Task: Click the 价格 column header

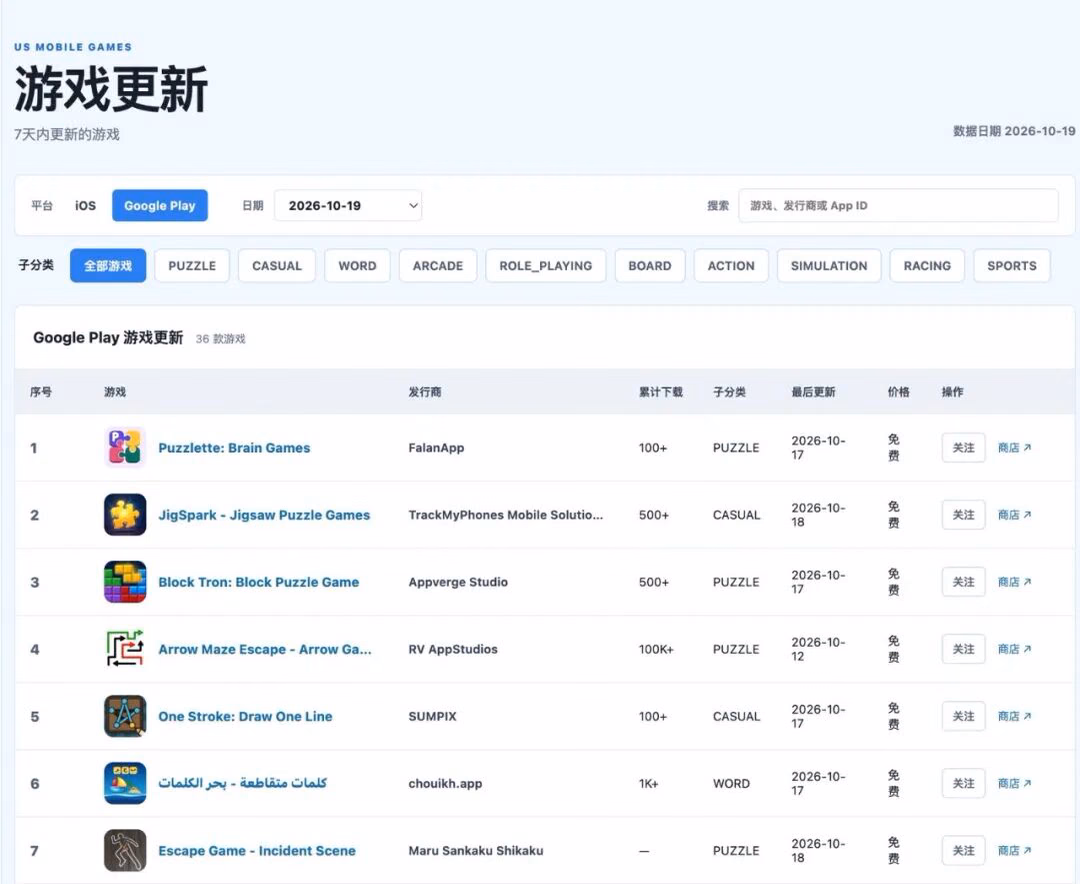Action: (898, 392)
